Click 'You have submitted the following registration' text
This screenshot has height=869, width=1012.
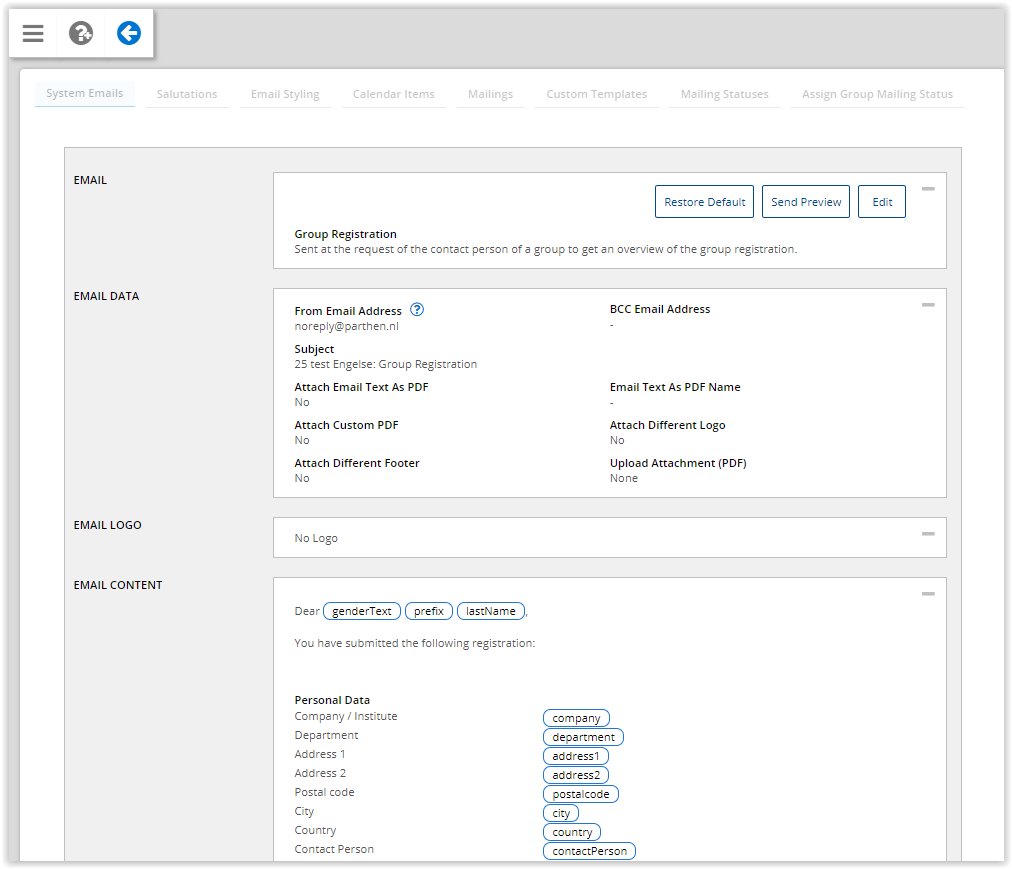tap(414, 643)
